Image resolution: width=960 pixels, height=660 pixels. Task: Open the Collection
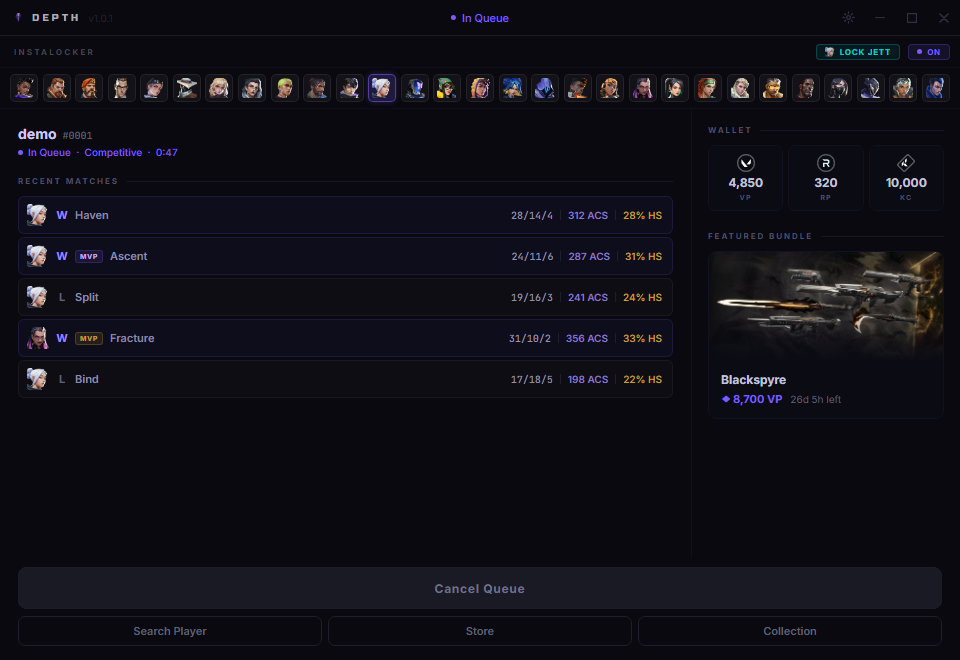789,631
